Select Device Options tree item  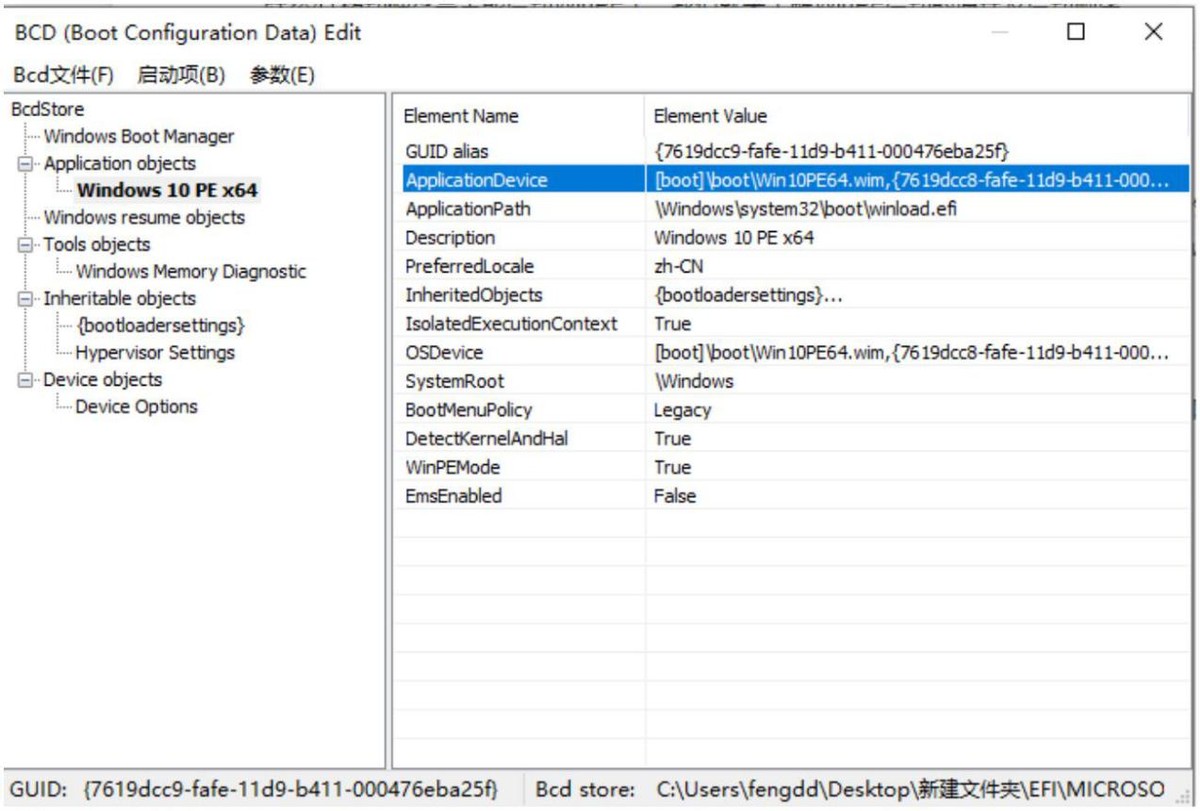point(136,406)
